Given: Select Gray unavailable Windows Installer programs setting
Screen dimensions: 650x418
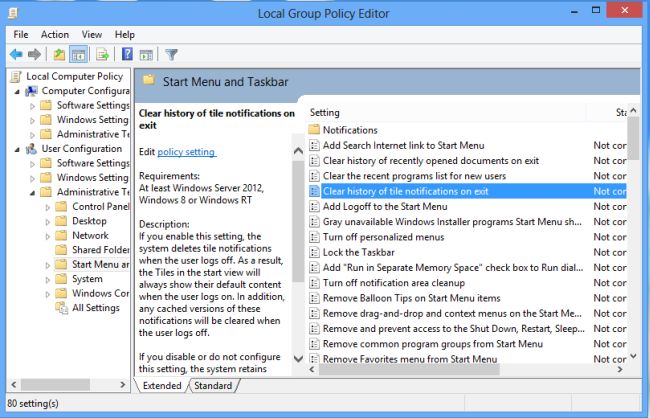Looking at the screenshot, I should tap(468, 222).
